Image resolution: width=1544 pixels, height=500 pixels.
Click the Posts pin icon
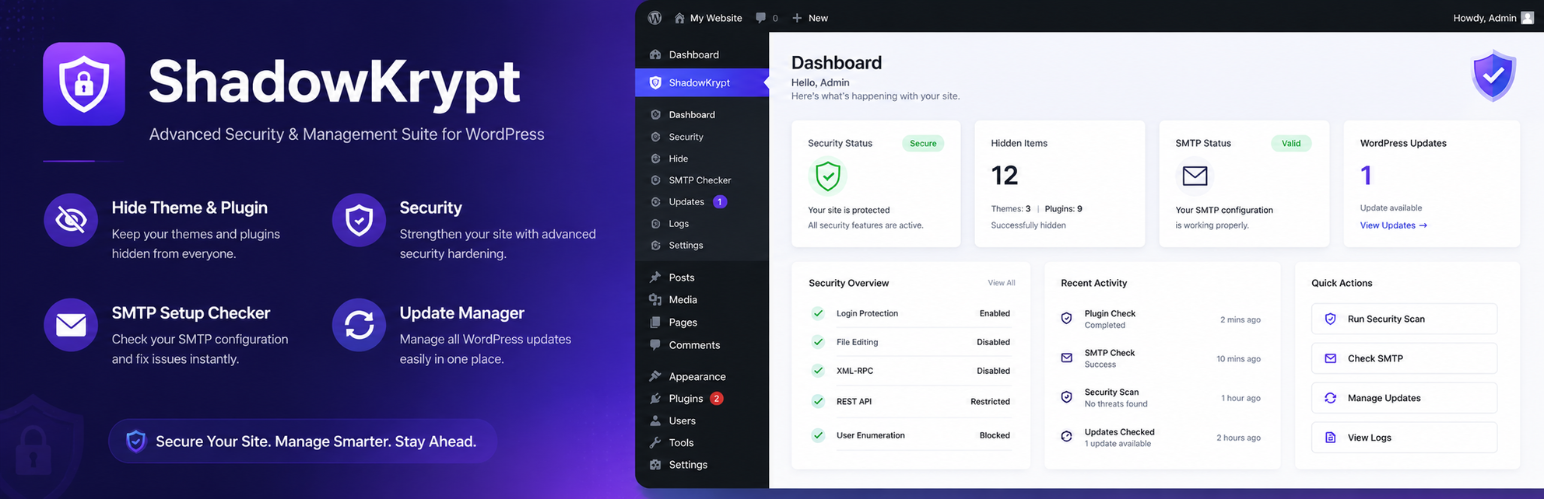[655, 278]
